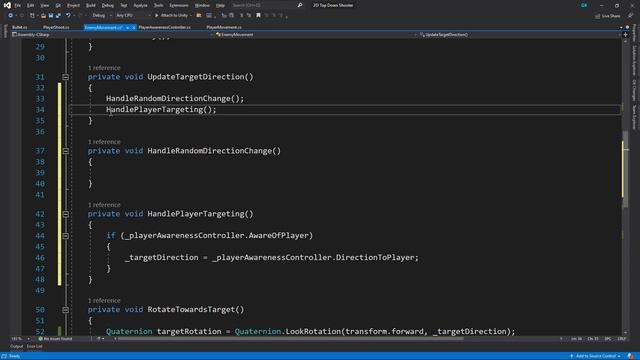Open the Error List panel tab
The image size is (640, 360).
pyautogui.click(x=34, y=347)
